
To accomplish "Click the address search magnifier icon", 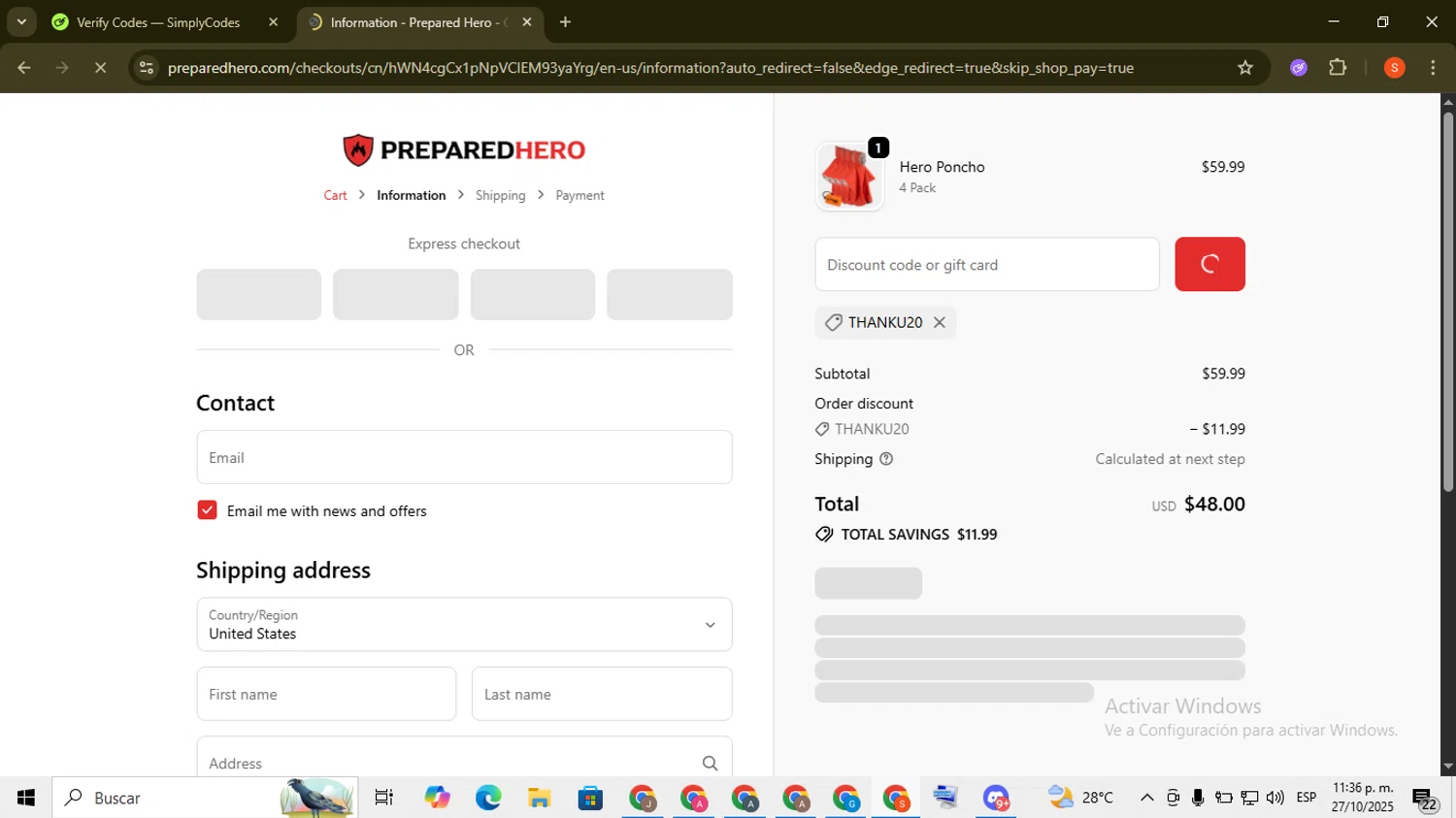I will tap(710, 764).
